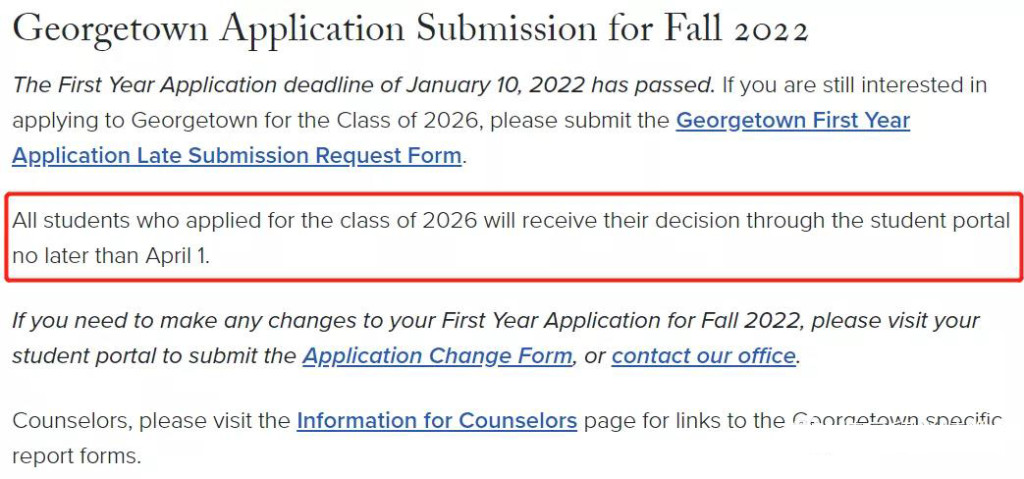Image resolution: width=1024 pixels, height=479 pixels.
Task: Click 'Application Late Submission Request Form' link portion
Action: click(237, 156)
